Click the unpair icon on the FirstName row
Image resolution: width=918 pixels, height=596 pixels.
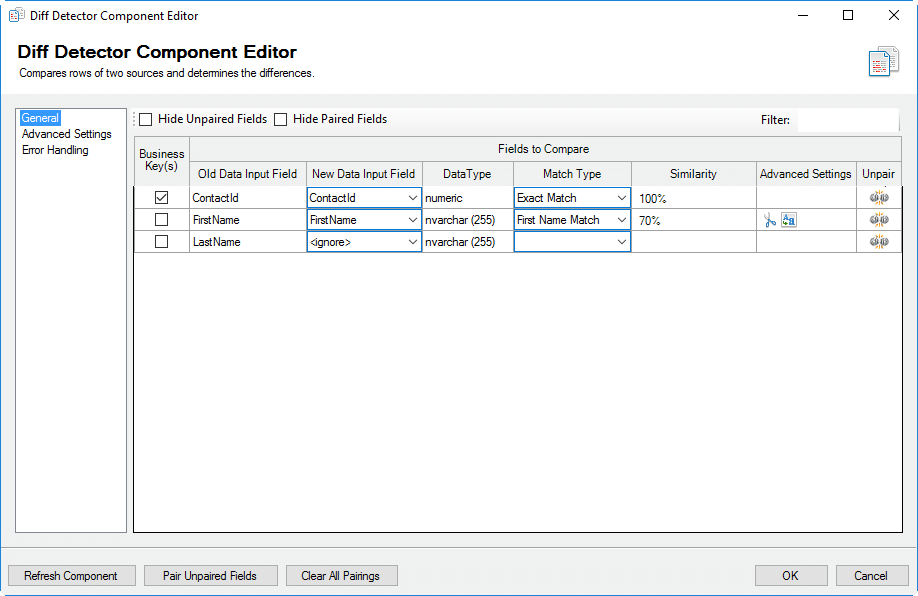[879, 219]
